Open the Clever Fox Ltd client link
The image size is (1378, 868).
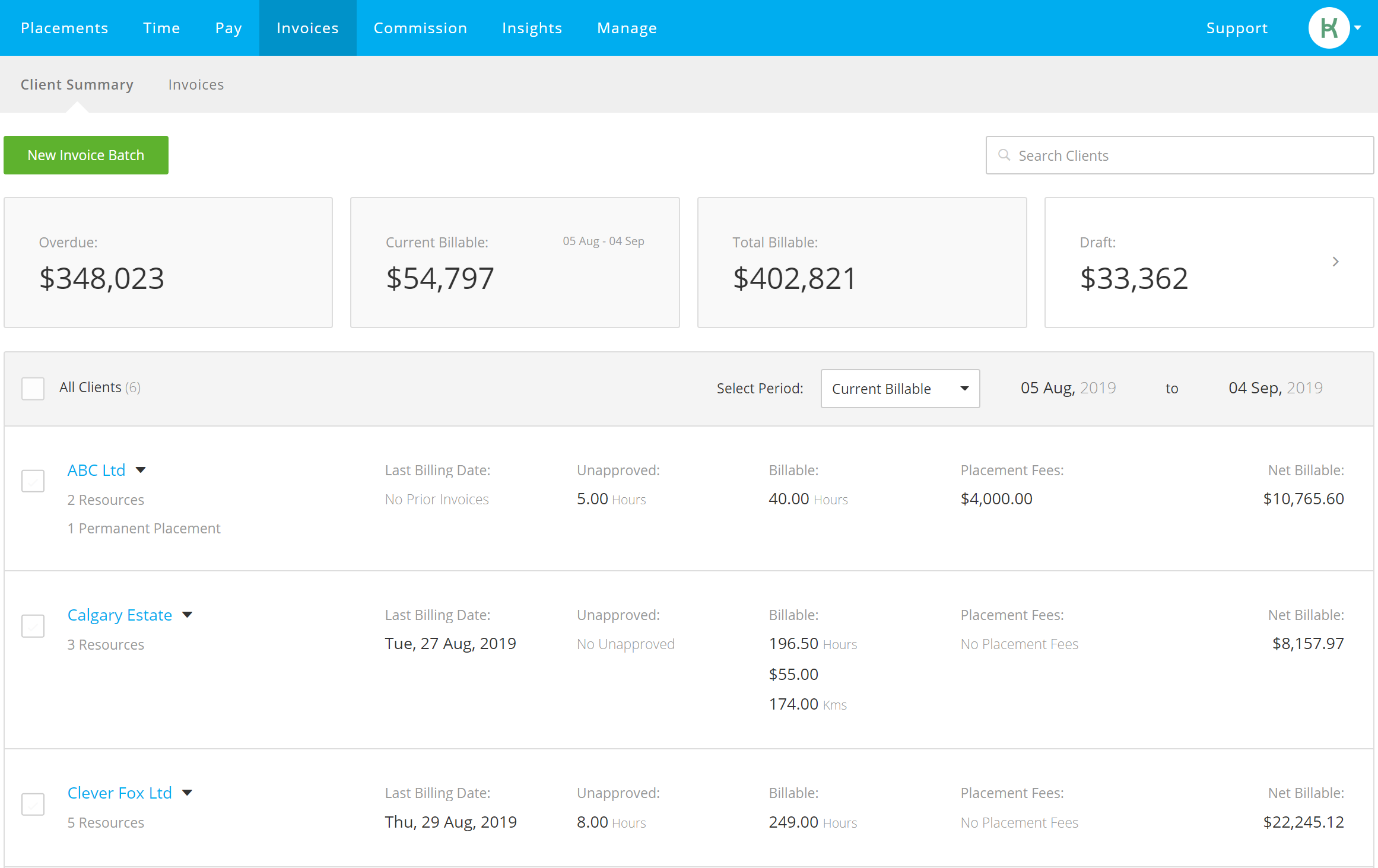[120, 793]
